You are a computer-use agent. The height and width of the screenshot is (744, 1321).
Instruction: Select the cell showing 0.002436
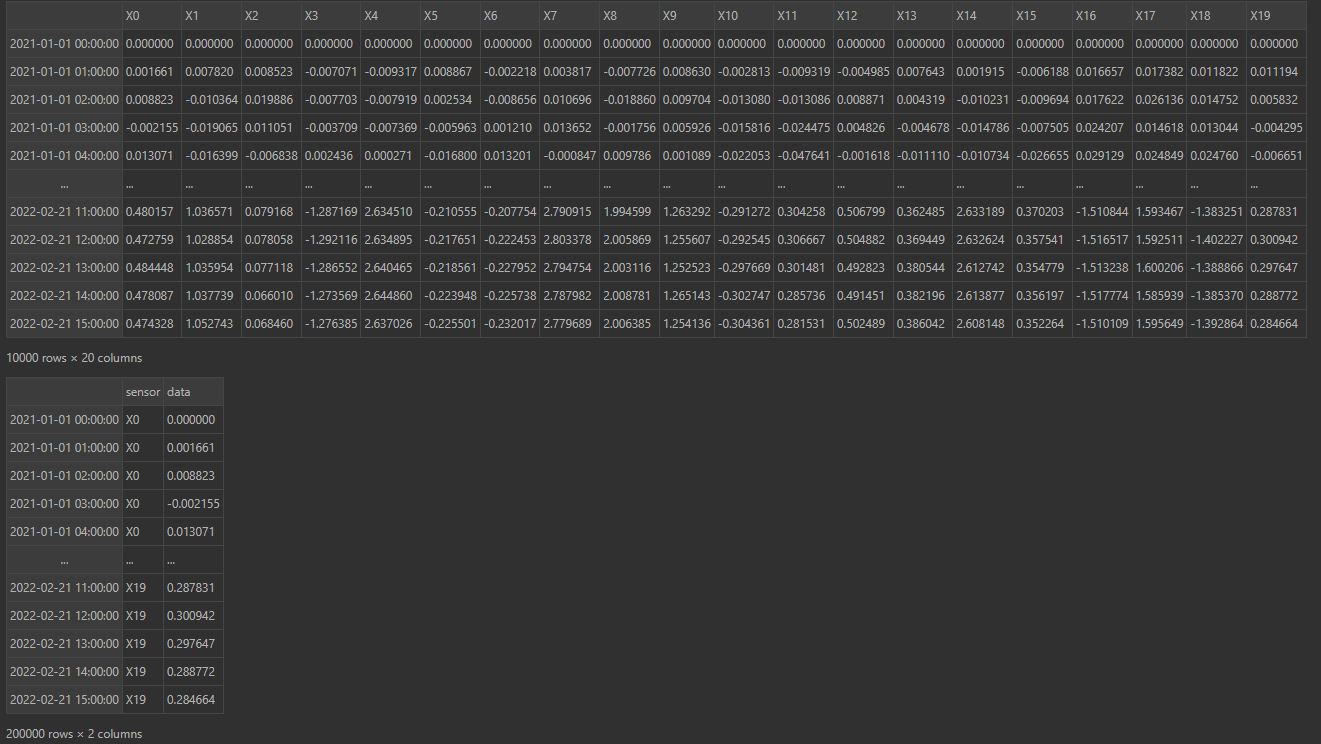[331, 156]
